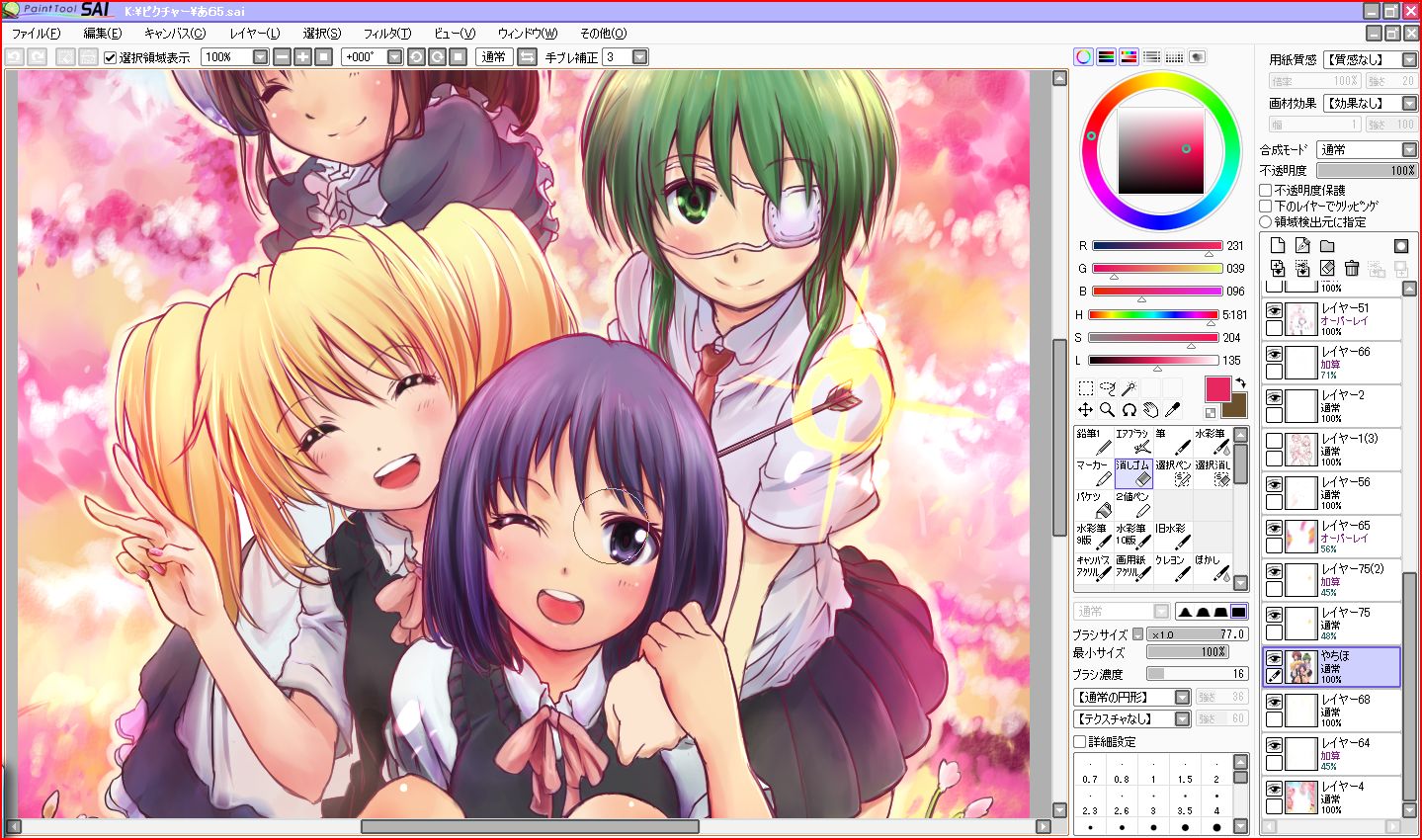
Task: Rotate the canvas view counterclockwise
Action: point(416,57)
